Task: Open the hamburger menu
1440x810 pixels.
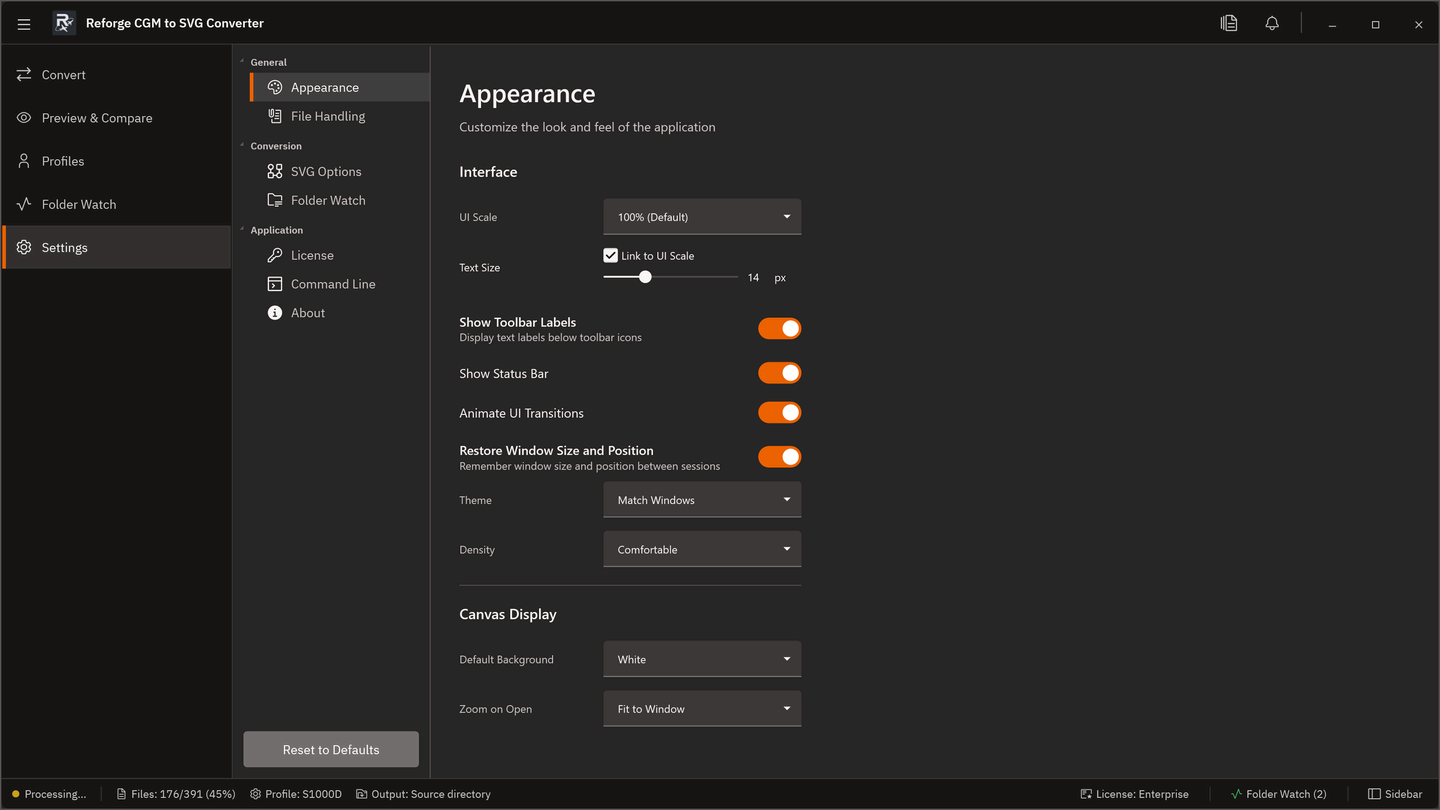Action: 24,24
